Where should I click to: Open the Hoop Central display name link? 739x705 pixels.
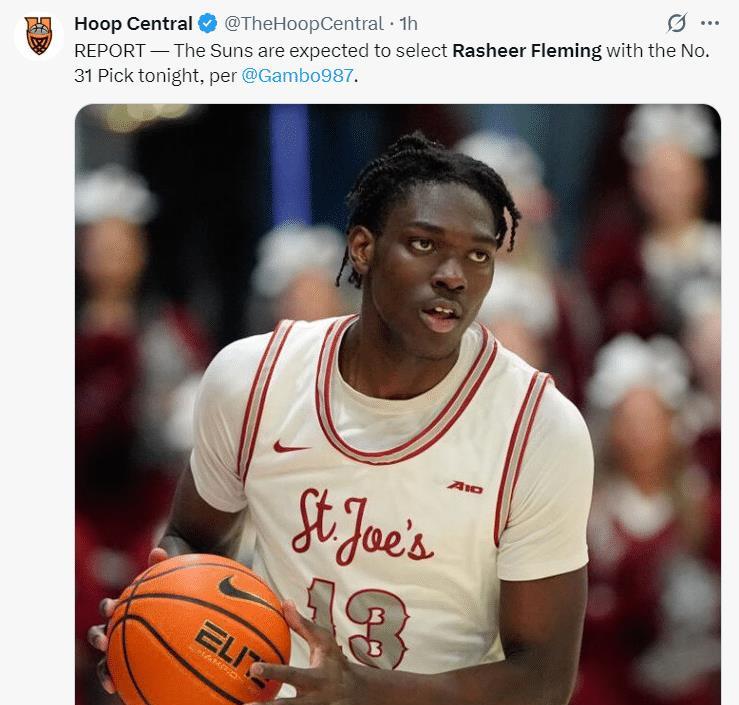pos(133,24)
